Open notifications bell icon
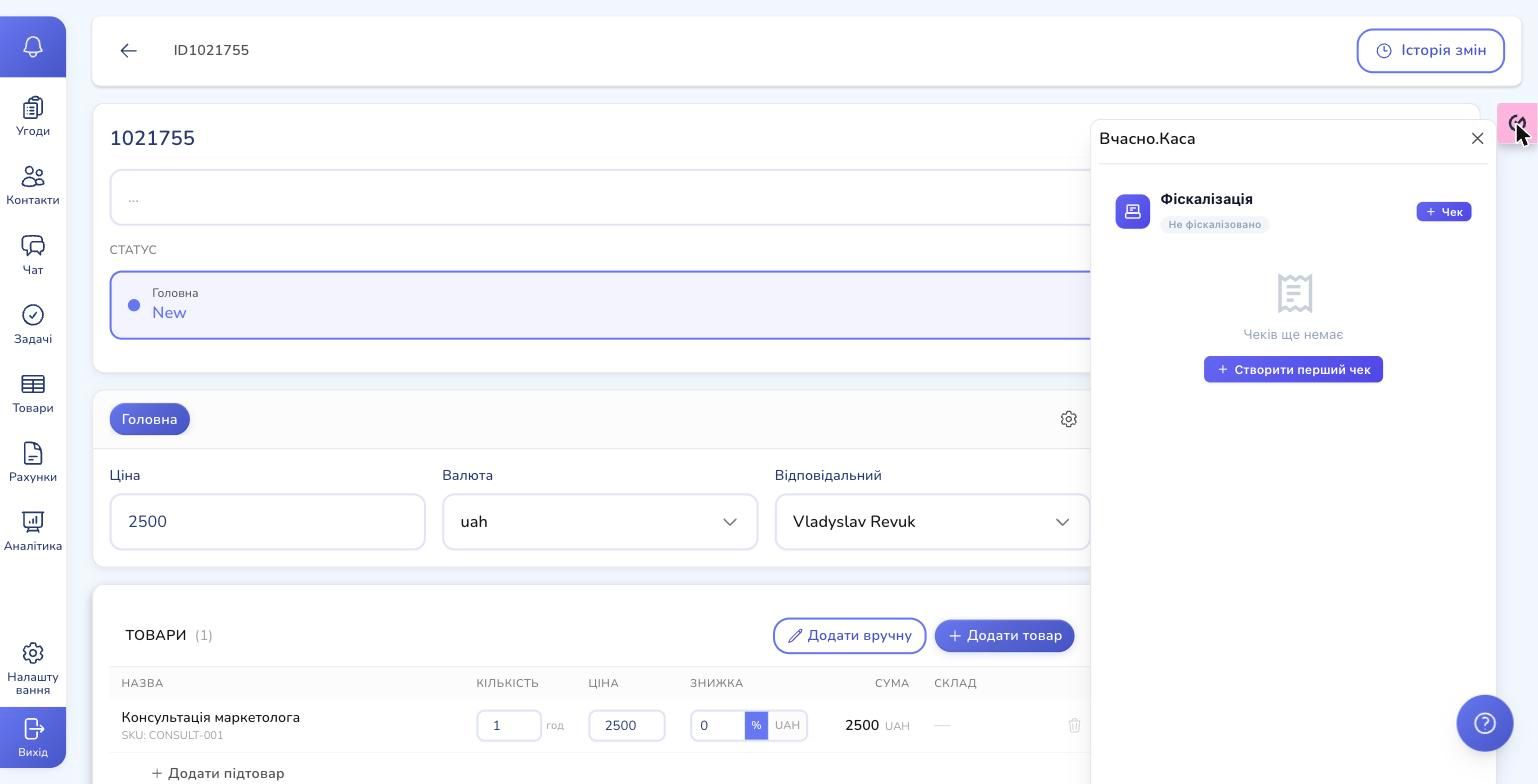Screen dimensions: 1538x784 33,46
